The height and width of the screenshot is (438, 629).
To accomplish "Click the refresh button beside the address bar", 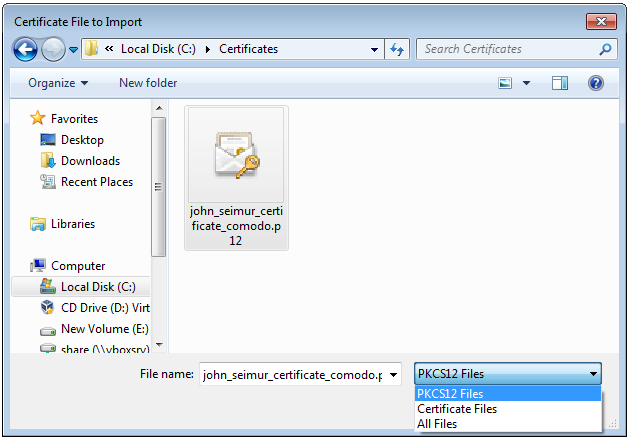I will [x=397, y=49].
